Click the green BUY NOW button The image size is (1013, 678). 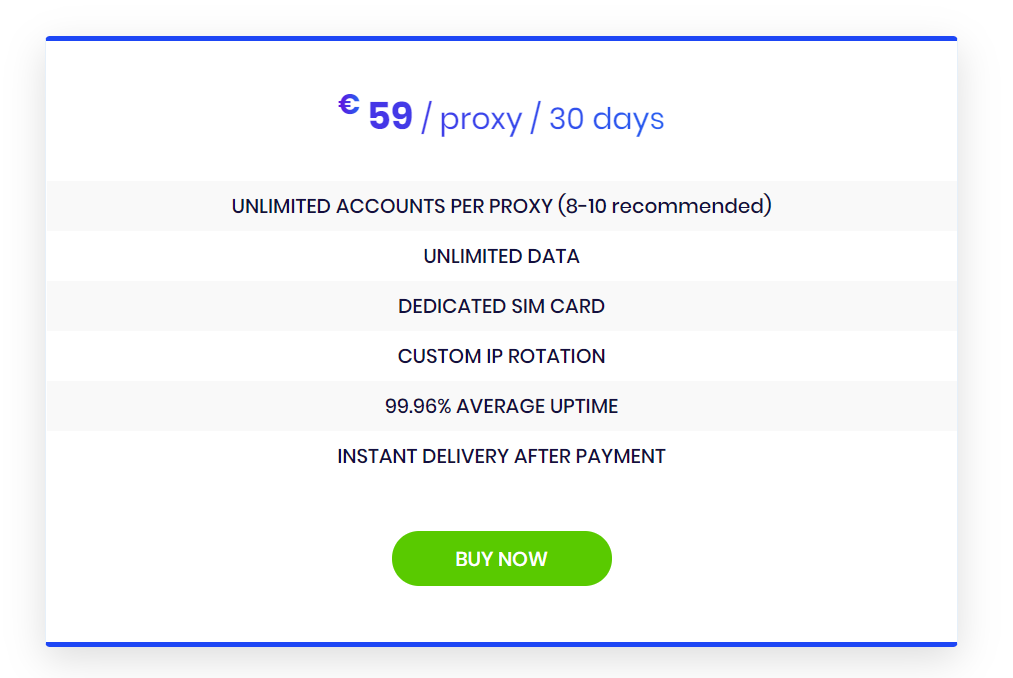(x=501, y=558)
